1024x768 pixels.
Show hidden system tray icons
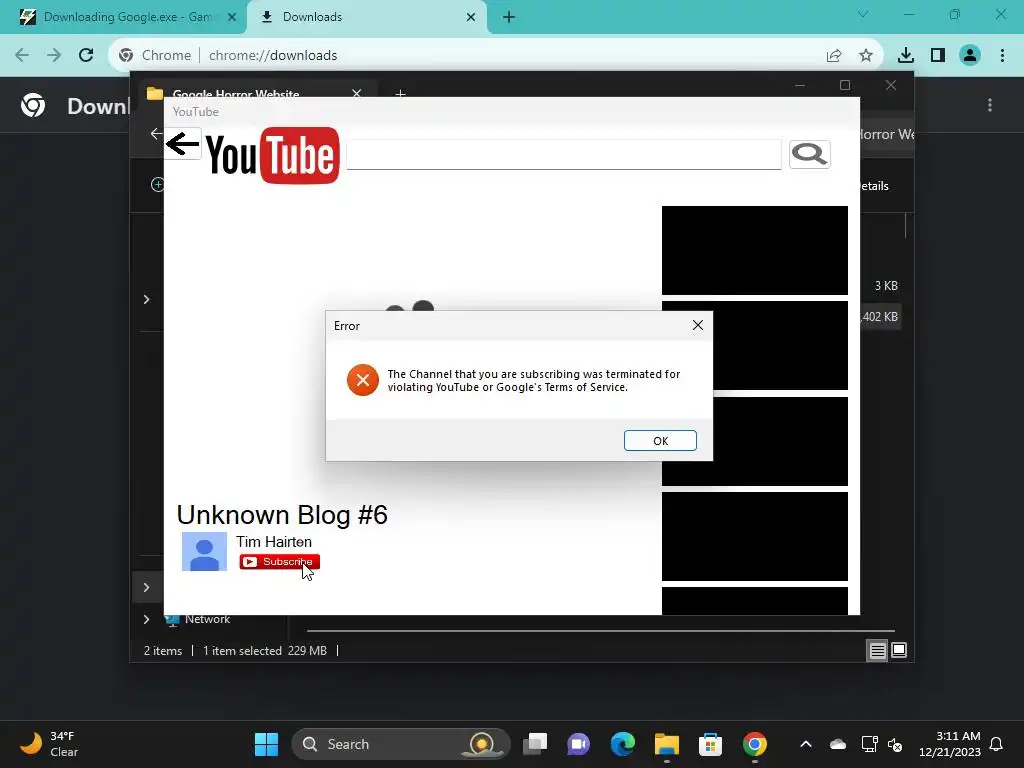pyautogui.click(x=806, y=744)
